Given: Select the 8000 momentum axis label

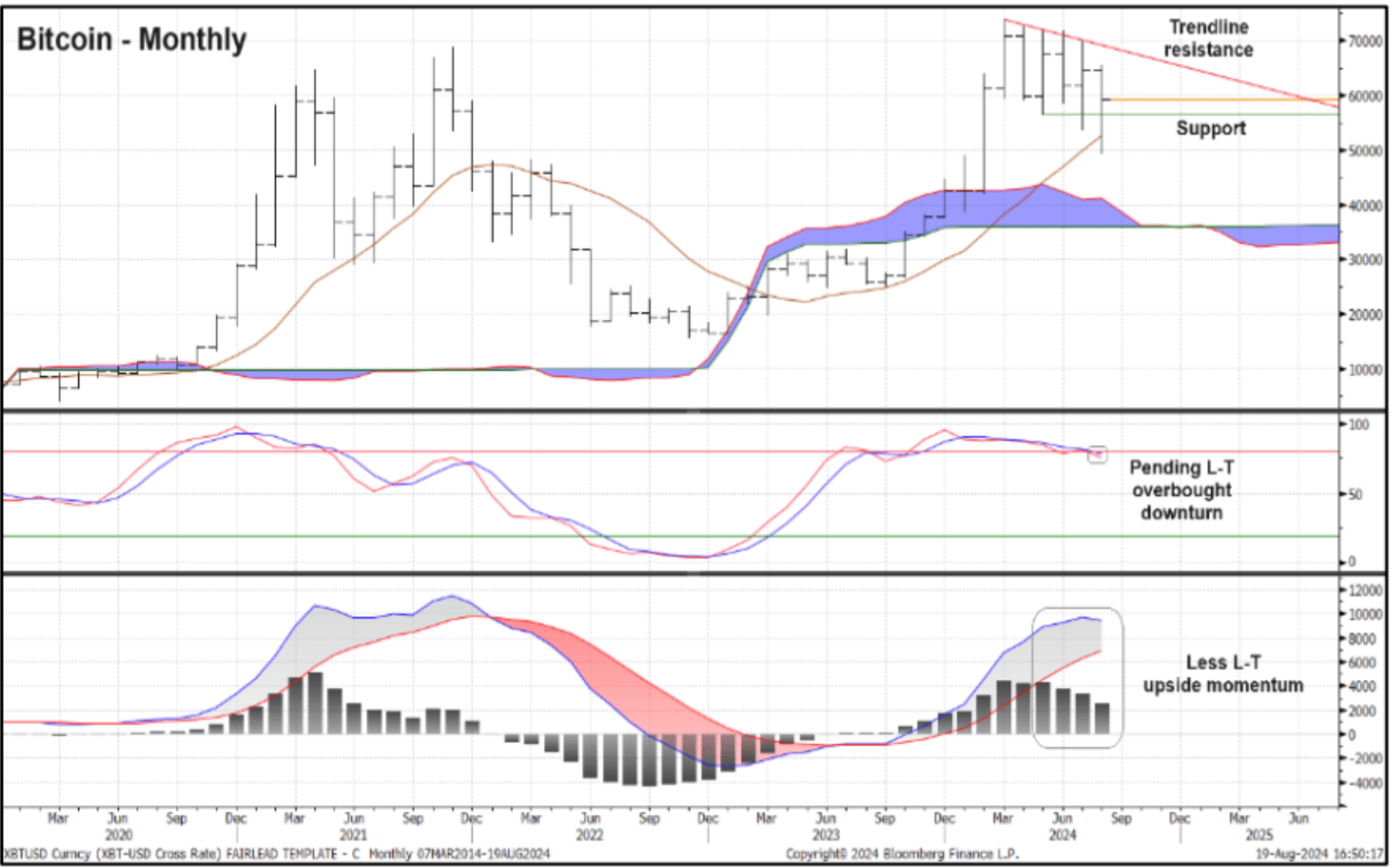Looking at the screenshot, I should 1362,639.
